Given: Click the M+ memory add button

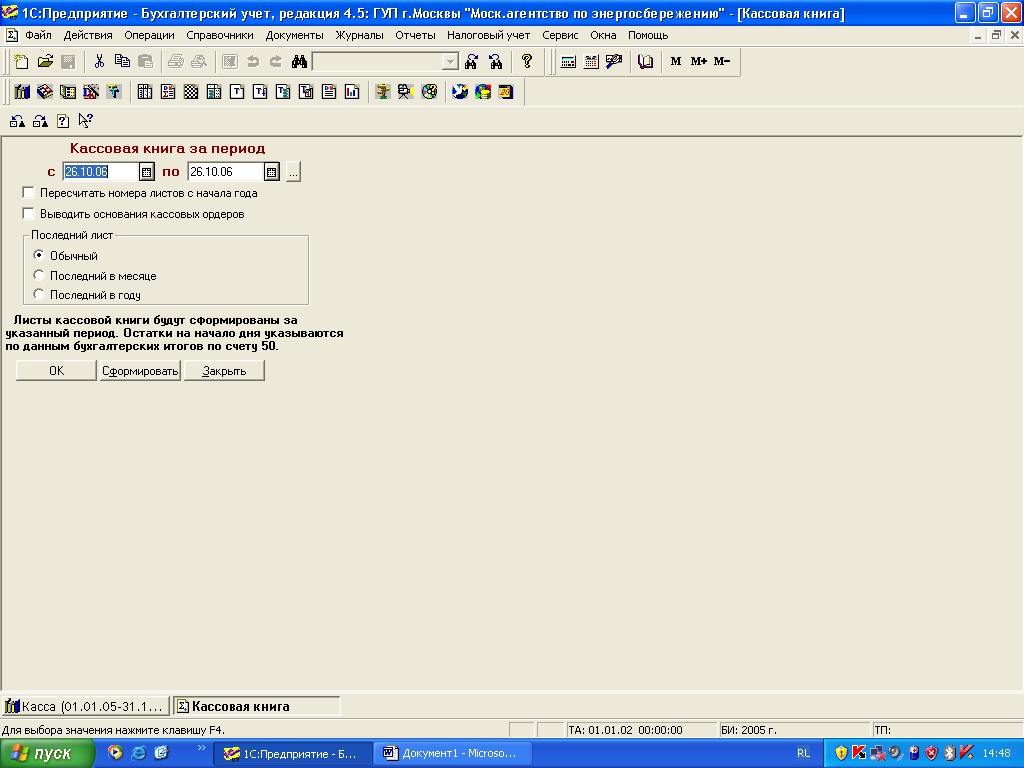Looking at the screenshot, I should point(699,61).
